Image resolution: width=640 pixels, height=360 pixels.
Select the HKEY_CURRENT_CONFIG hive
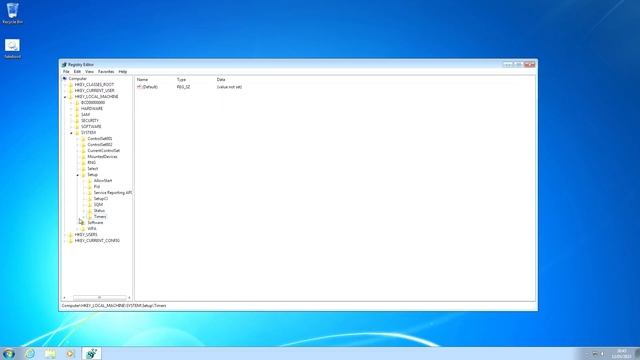point(97,241)
